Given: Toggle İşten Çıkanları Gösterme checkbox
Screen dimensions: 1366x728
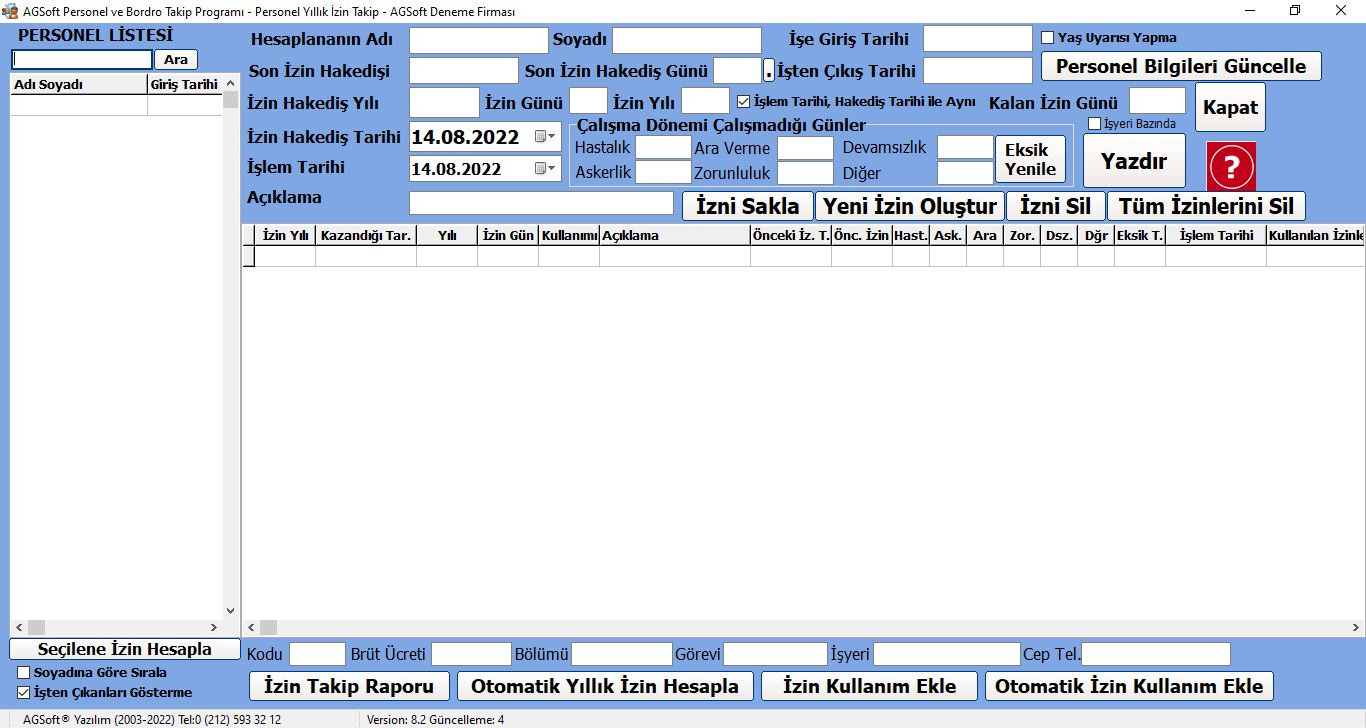Looking at the screenshot, I should point(24,692).
